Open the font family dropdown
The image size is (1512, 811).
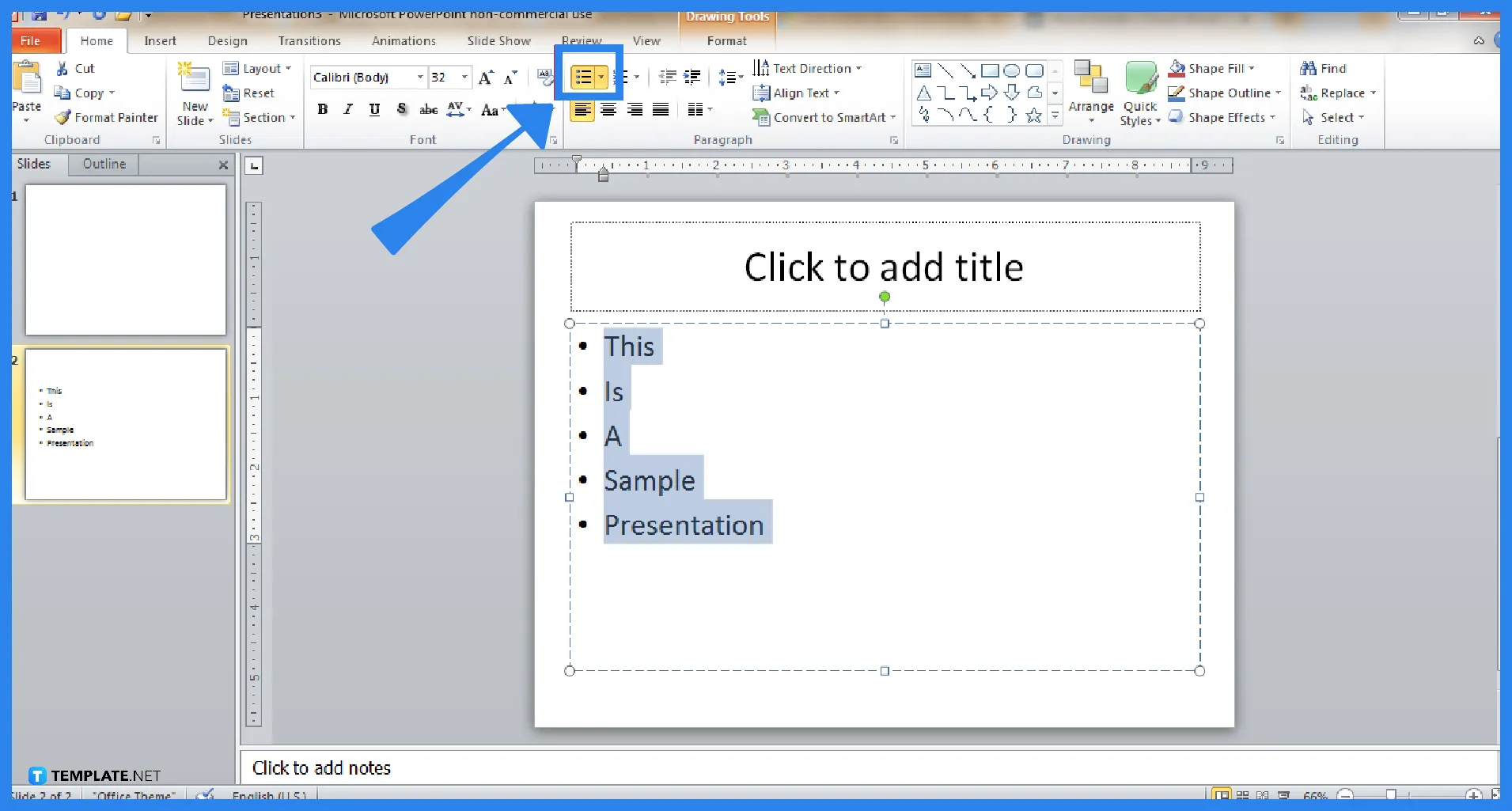coord(419,77)
